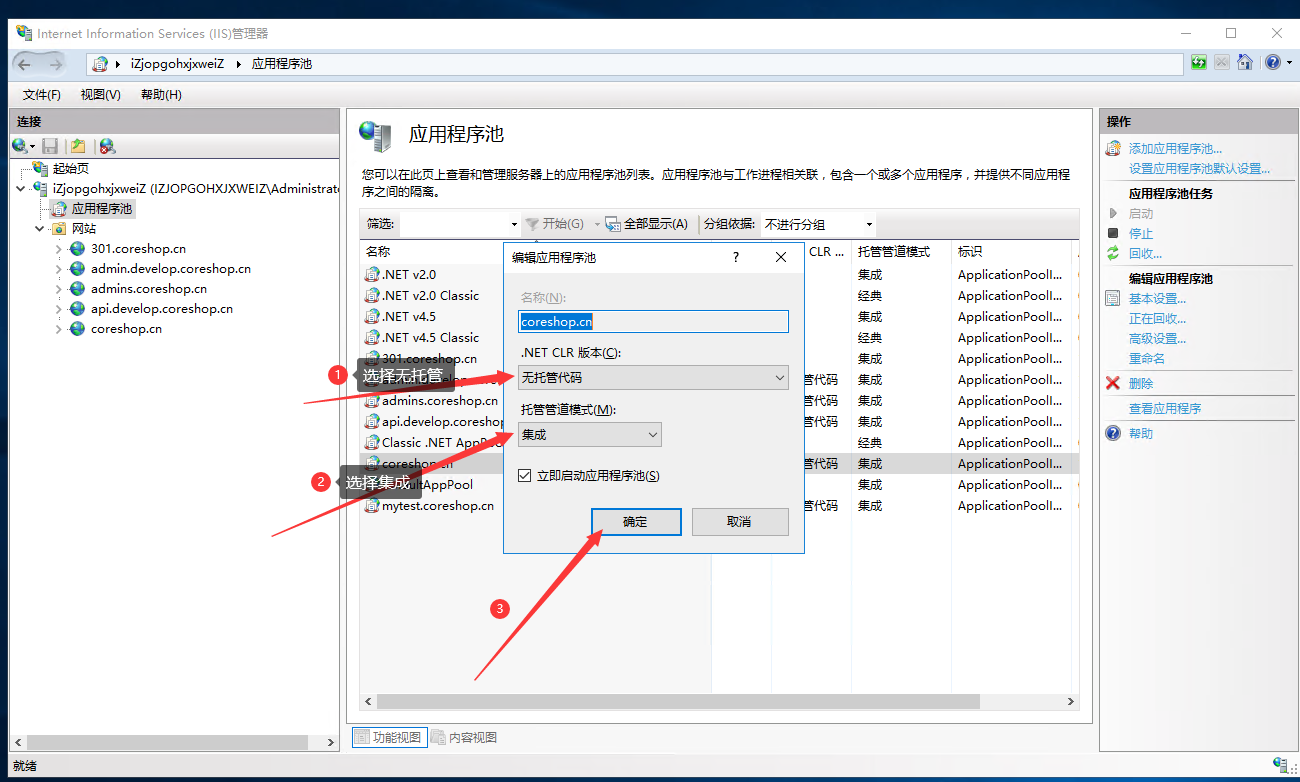
Task: Click the red X delete icon in Actions
Action: [1112, 383]
